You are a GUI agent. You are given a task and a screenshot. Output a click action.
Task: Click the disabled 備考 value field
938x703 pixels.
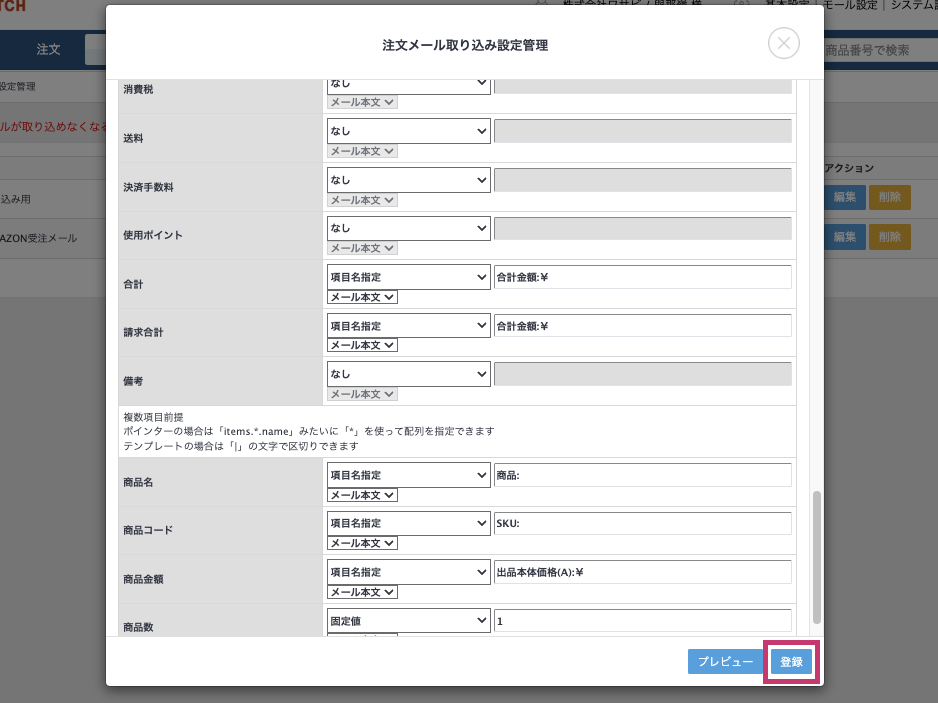pyautogui.click(x=642, y=374)
